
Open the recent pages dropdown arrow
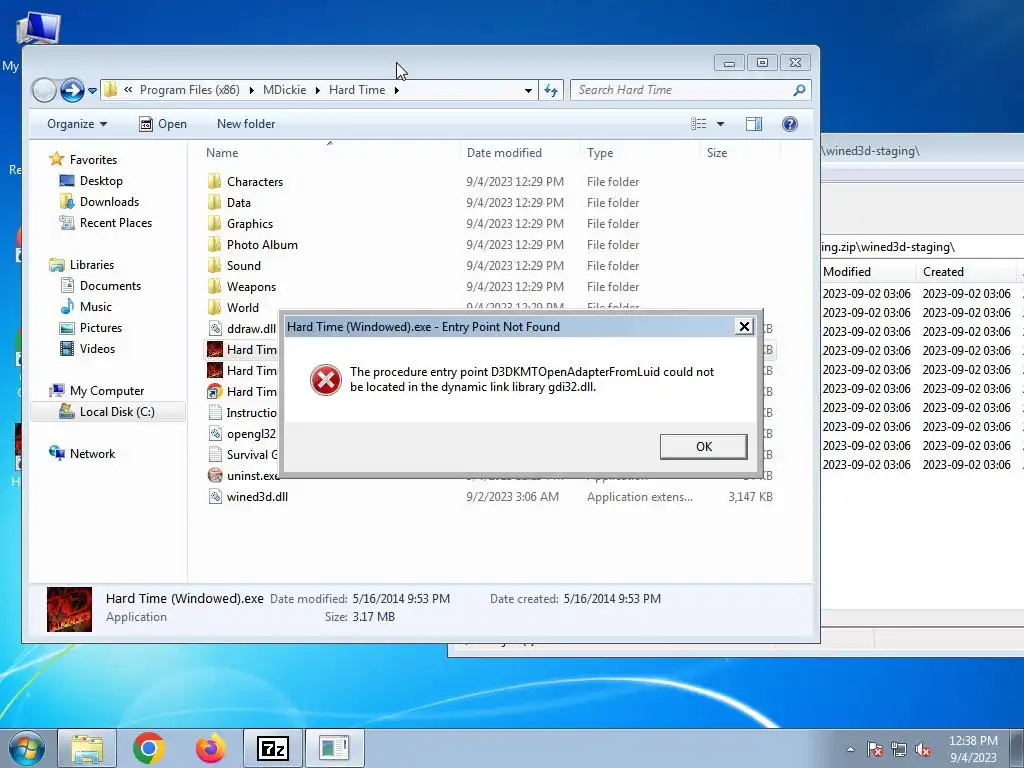pos(92,90)
